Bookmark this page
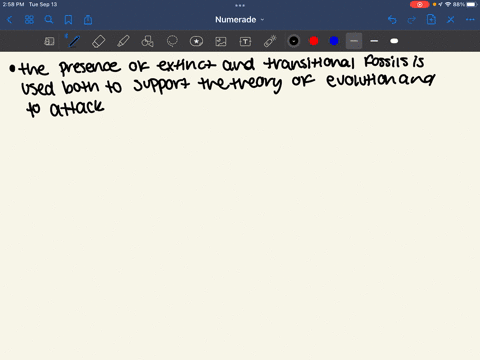This screenshot has height=360, width=480. 68,20
